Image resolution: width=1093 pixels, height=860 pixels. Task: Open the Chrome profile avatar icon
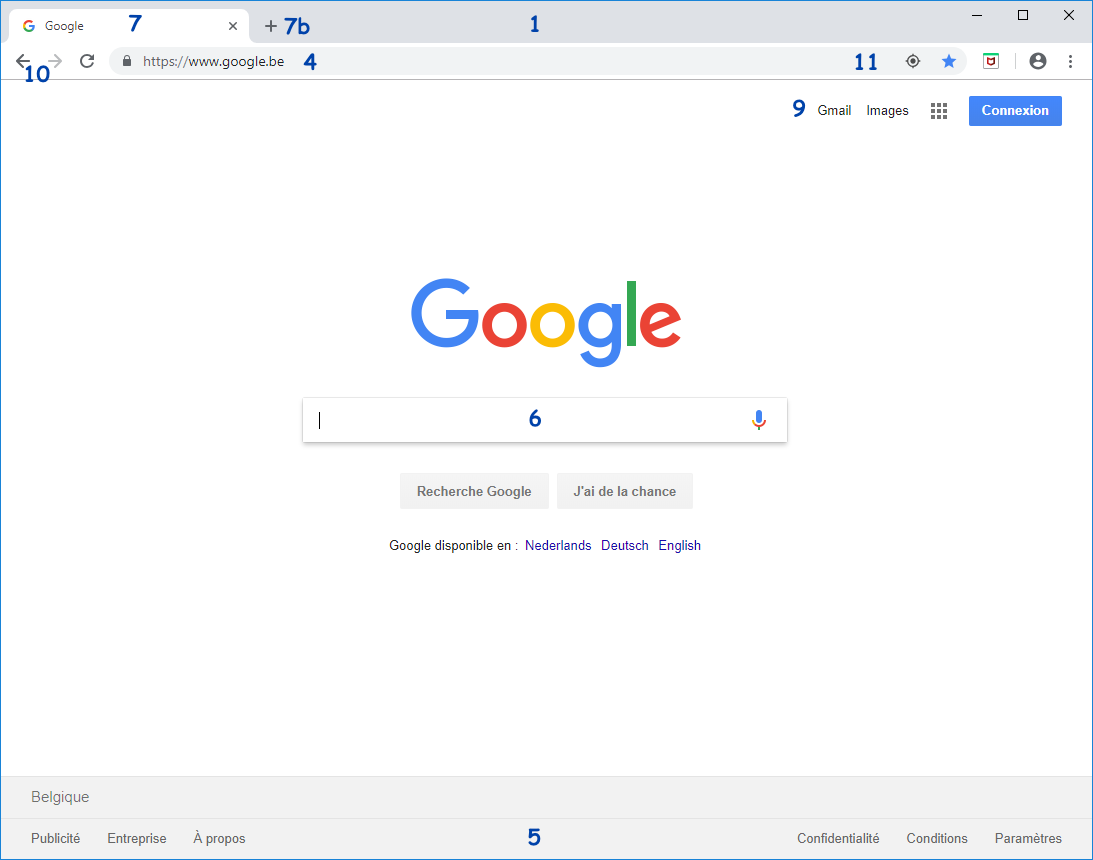1037,61
